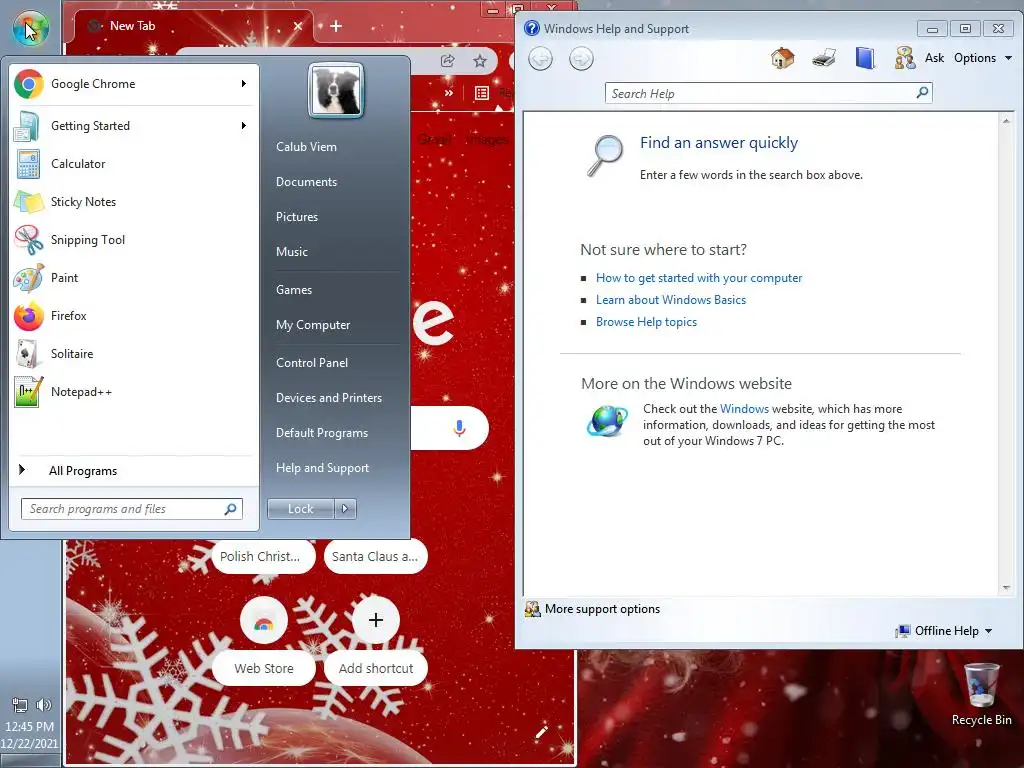The height and width of the screenshot is (768, 1024).
Task: Open the Solitaire game
Action: tap(133, 353)
